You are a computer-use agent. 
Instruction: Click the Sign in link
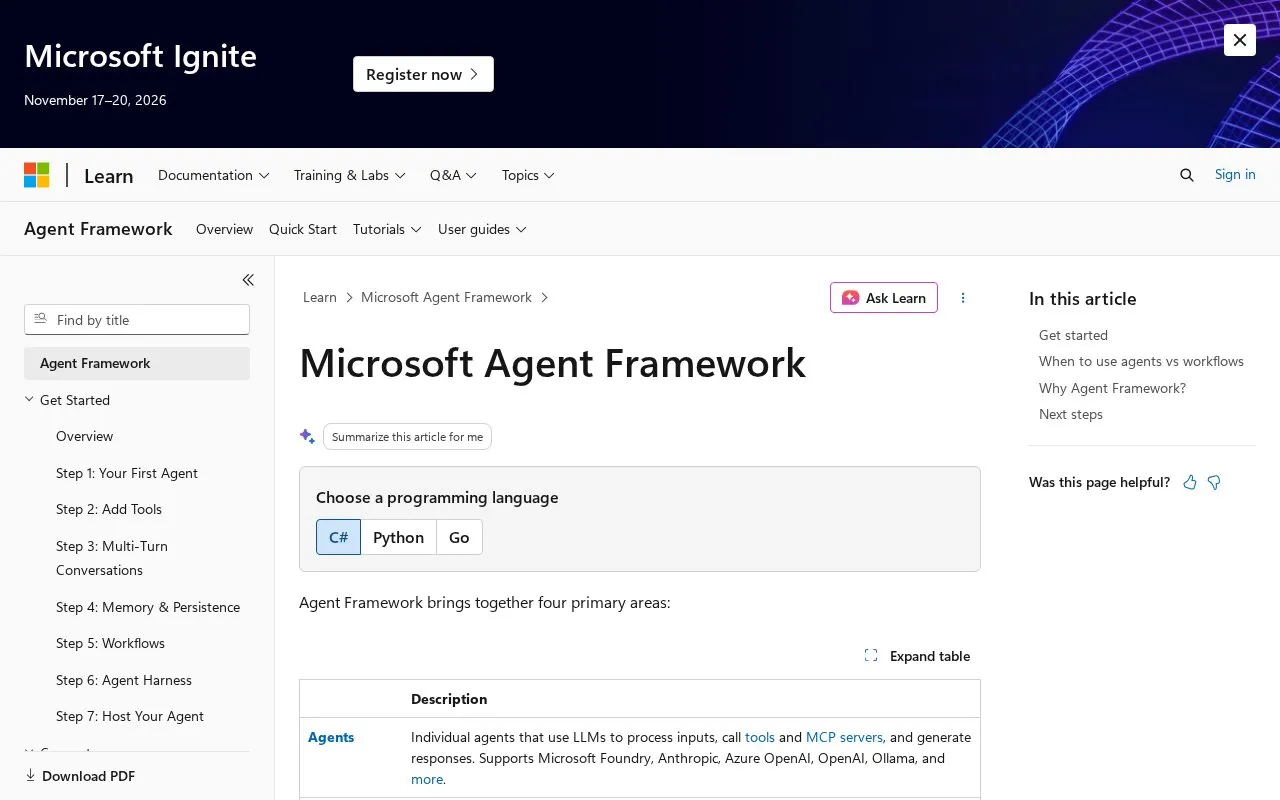tap(1235, 174)
